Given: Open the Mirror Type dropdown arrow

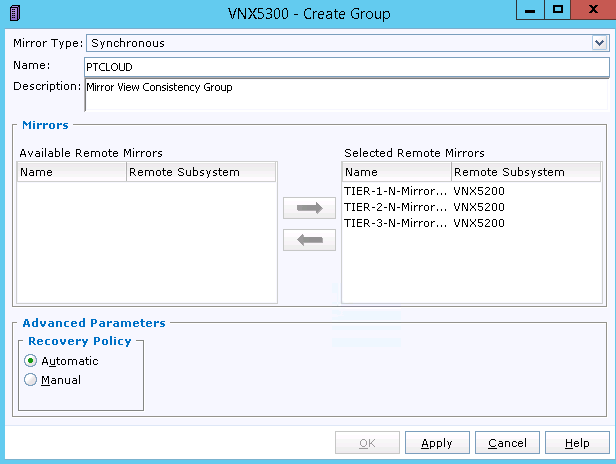Looking at the screenshot, I should [x=600, y=43].
